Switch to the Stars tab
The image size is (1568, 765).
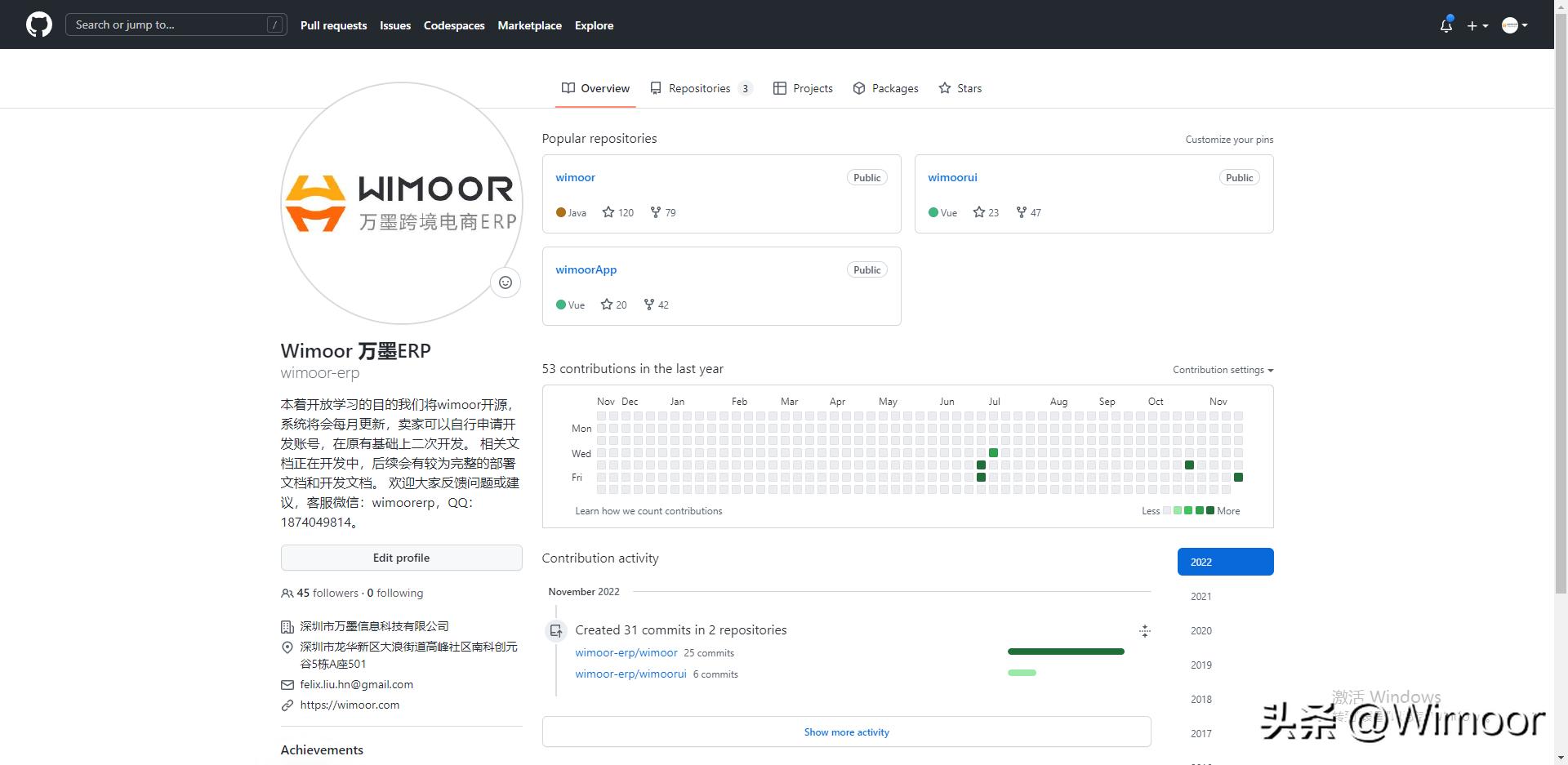pyautogui.click(x=960, y=88)
